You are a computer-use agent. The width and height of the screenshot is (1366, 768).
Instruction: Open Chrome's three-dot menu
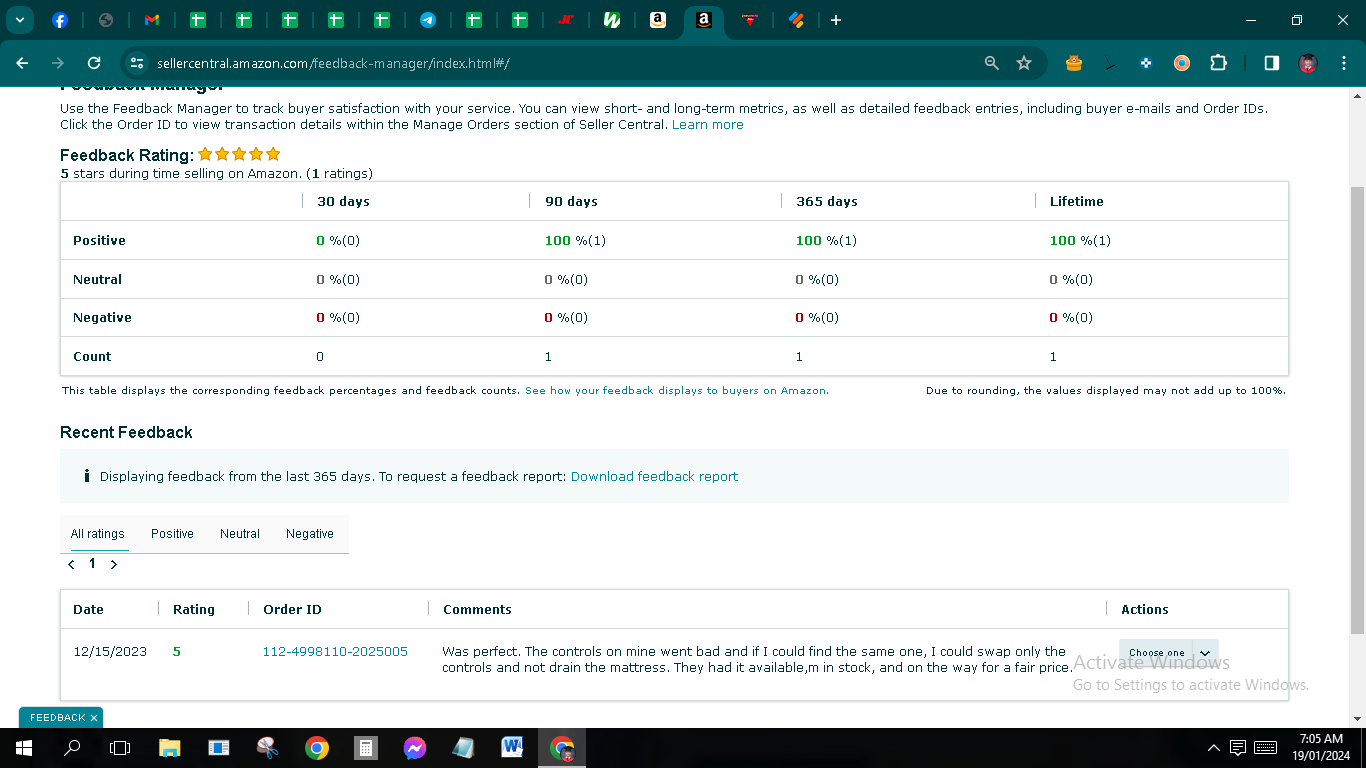click(x=1342, y=63)
